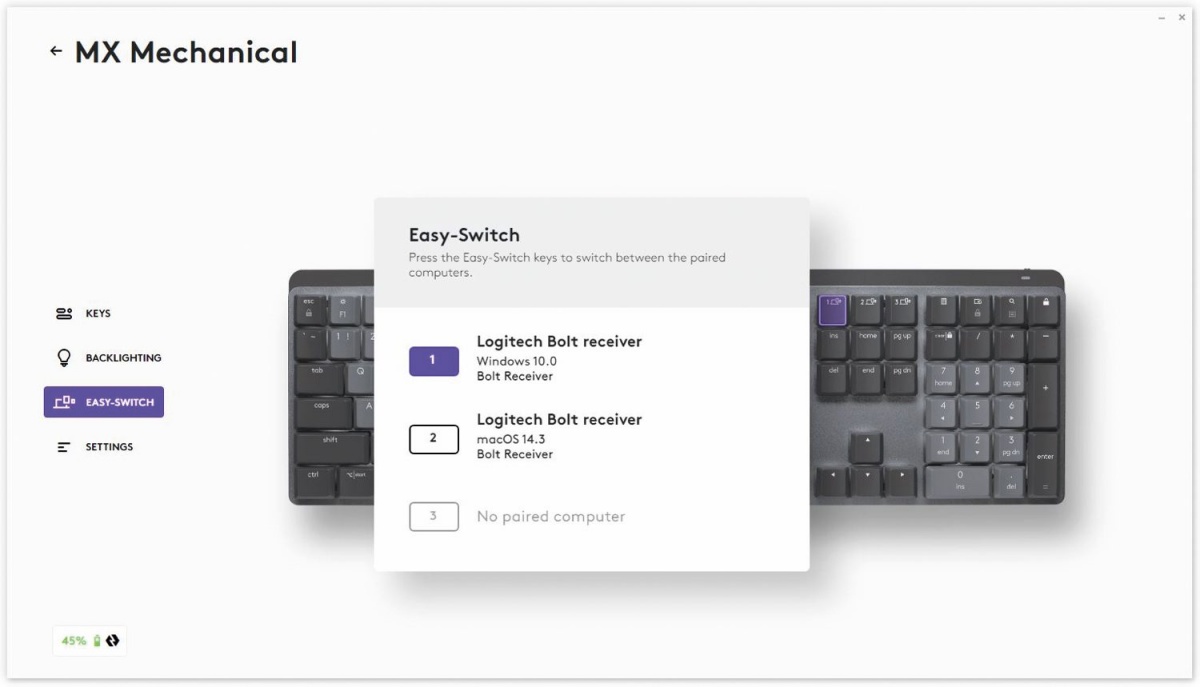Click the Keys keyboard icon in the sidebar
Screen dimensions: 1200x687
[x=64, y=313]
